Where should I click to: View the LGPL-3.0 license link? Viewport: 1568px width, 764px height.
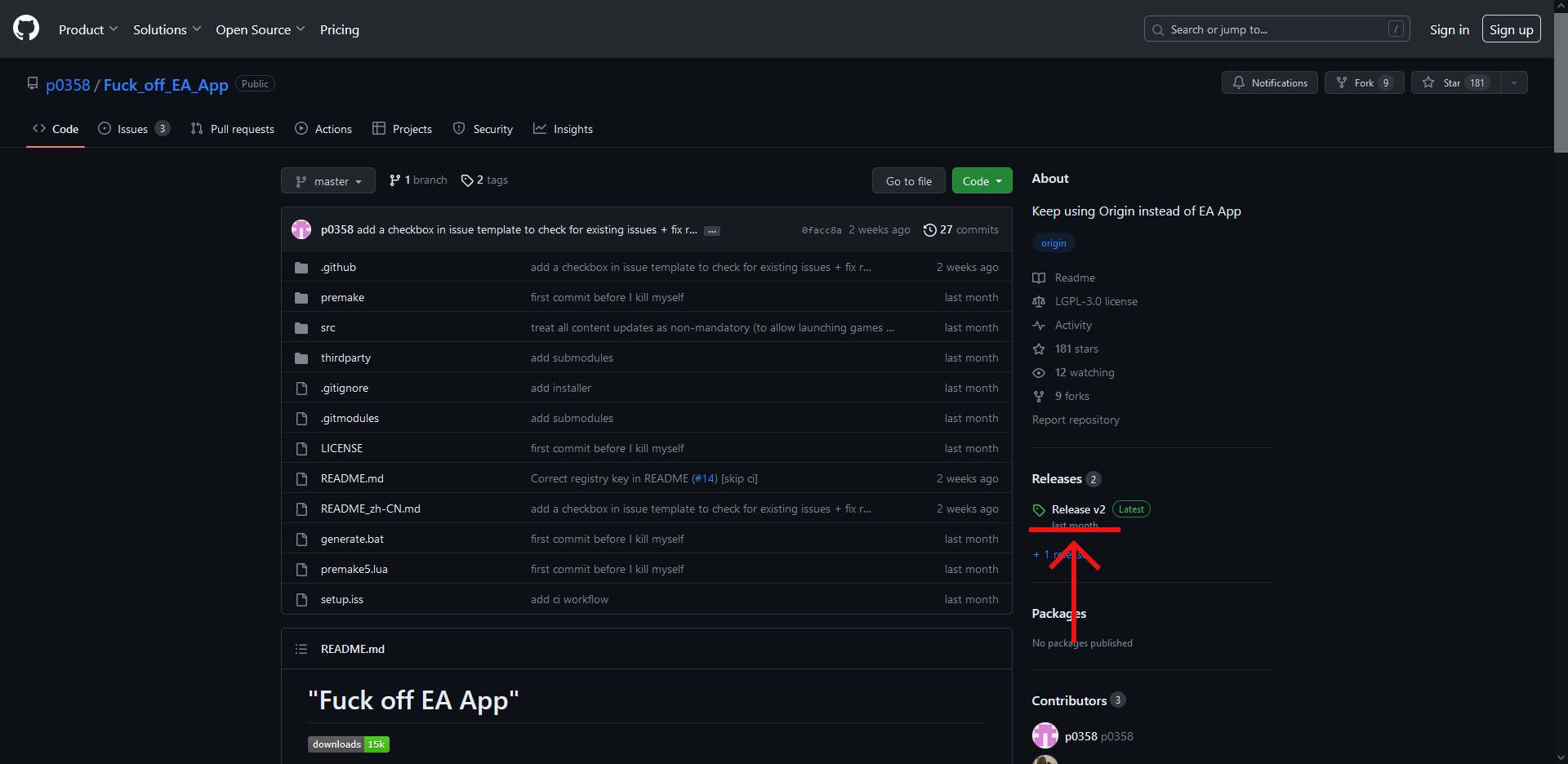pyautogui.click(x=1085, y=301)
